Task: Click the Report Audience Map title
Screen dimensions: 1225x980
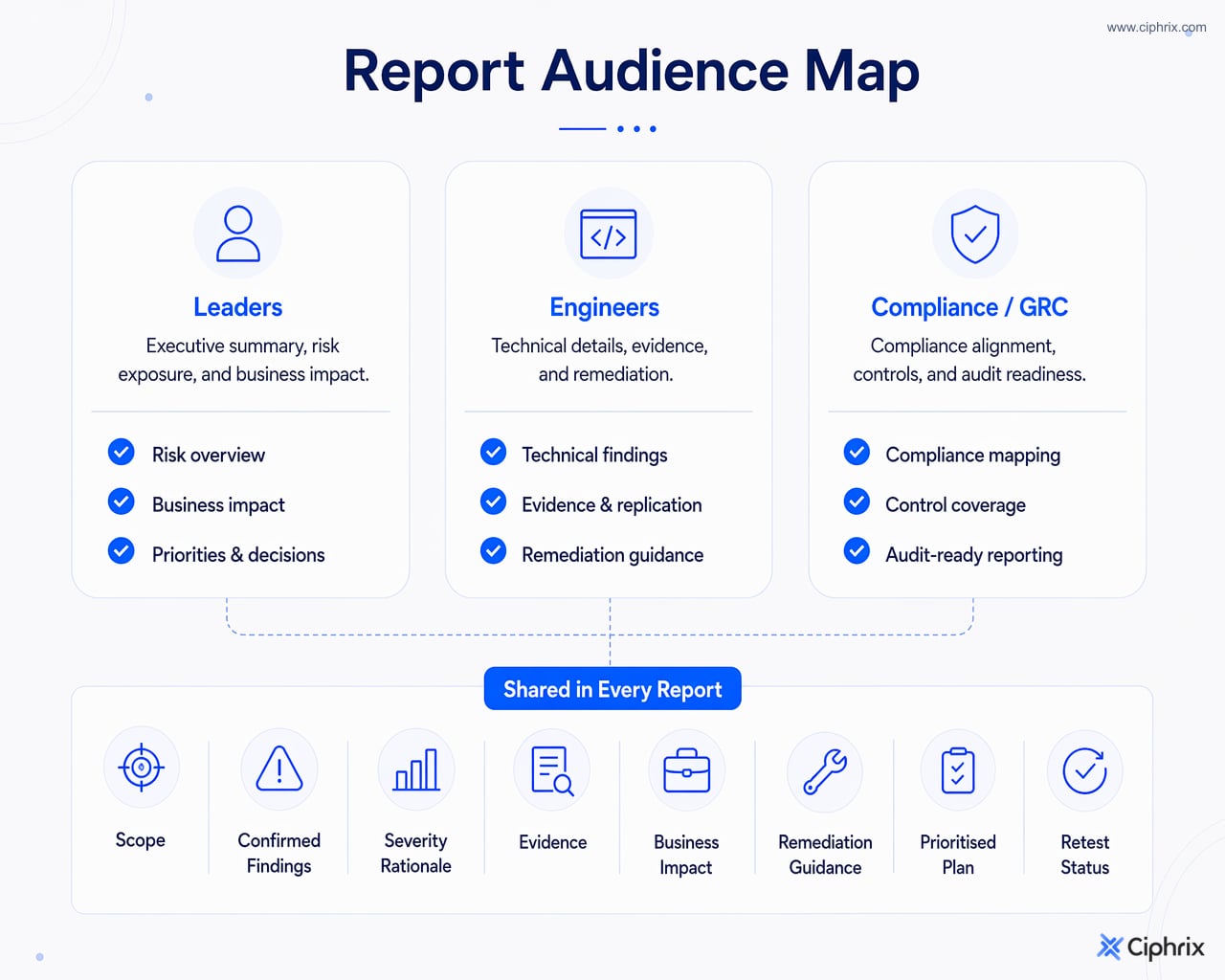Action: [632, 71]
